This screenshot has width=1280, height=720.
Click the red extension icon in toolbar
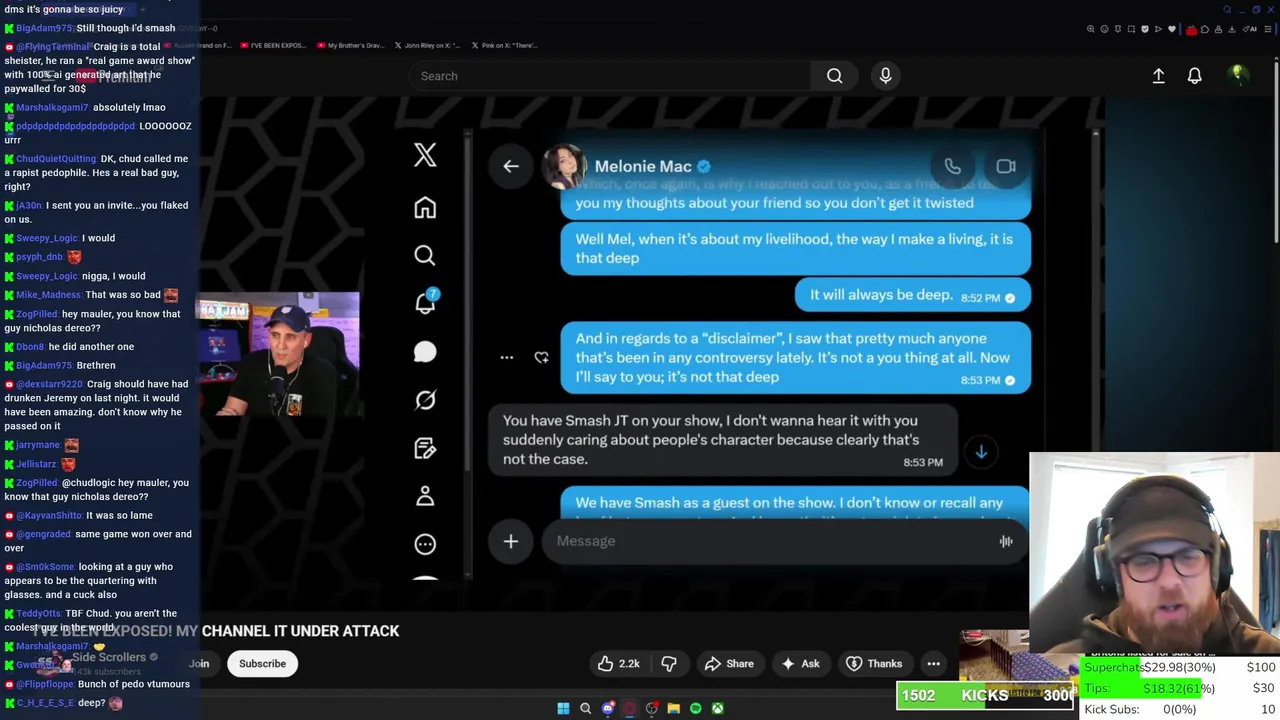(x=1191, y=30)
